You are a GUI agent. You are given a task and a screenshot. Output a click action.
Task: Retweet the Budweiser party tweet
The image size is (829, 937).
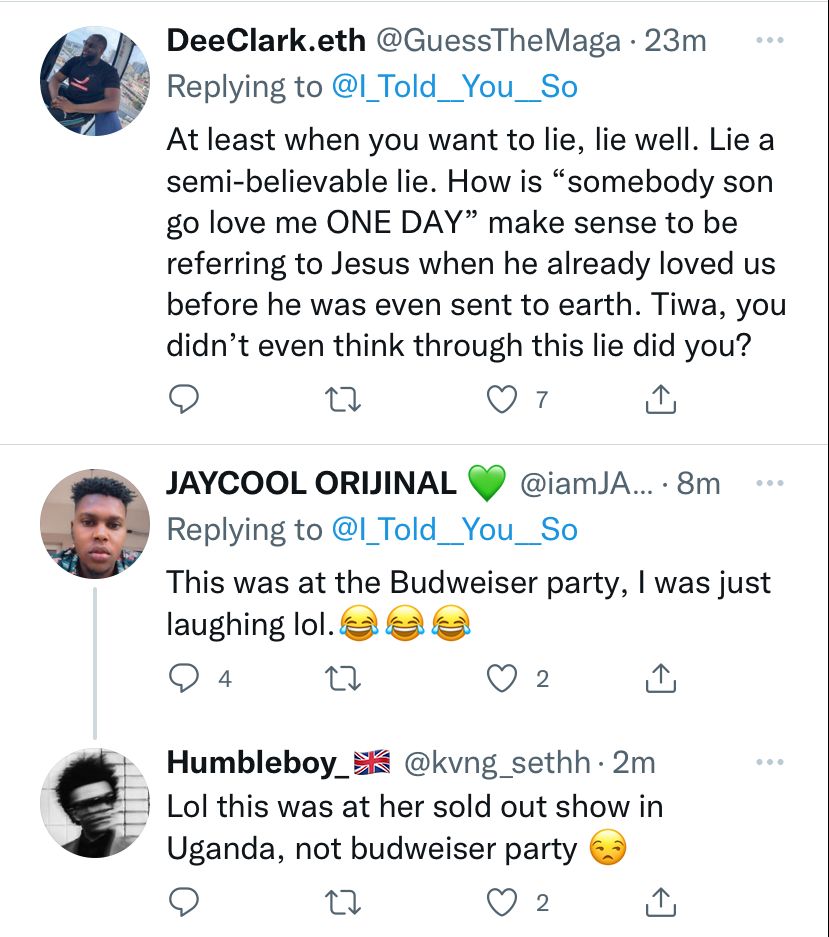point(342,679)
